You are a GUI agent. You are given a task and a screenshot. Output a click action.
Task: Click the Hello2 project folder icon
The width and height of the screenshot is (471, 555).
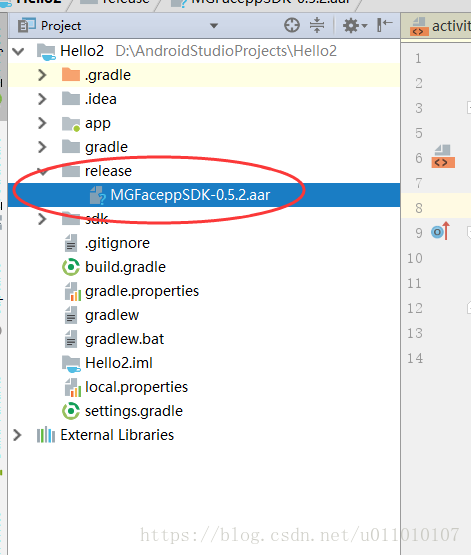pos(46,52)
